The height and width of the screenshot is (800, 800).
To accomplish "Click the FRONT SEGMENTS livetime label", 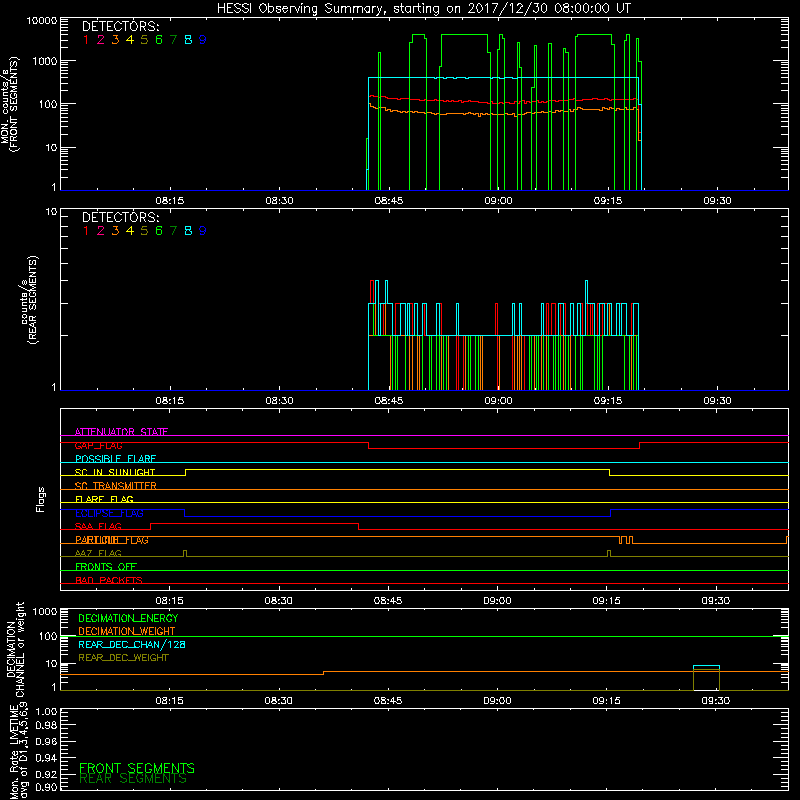I will tap(137, 768).
